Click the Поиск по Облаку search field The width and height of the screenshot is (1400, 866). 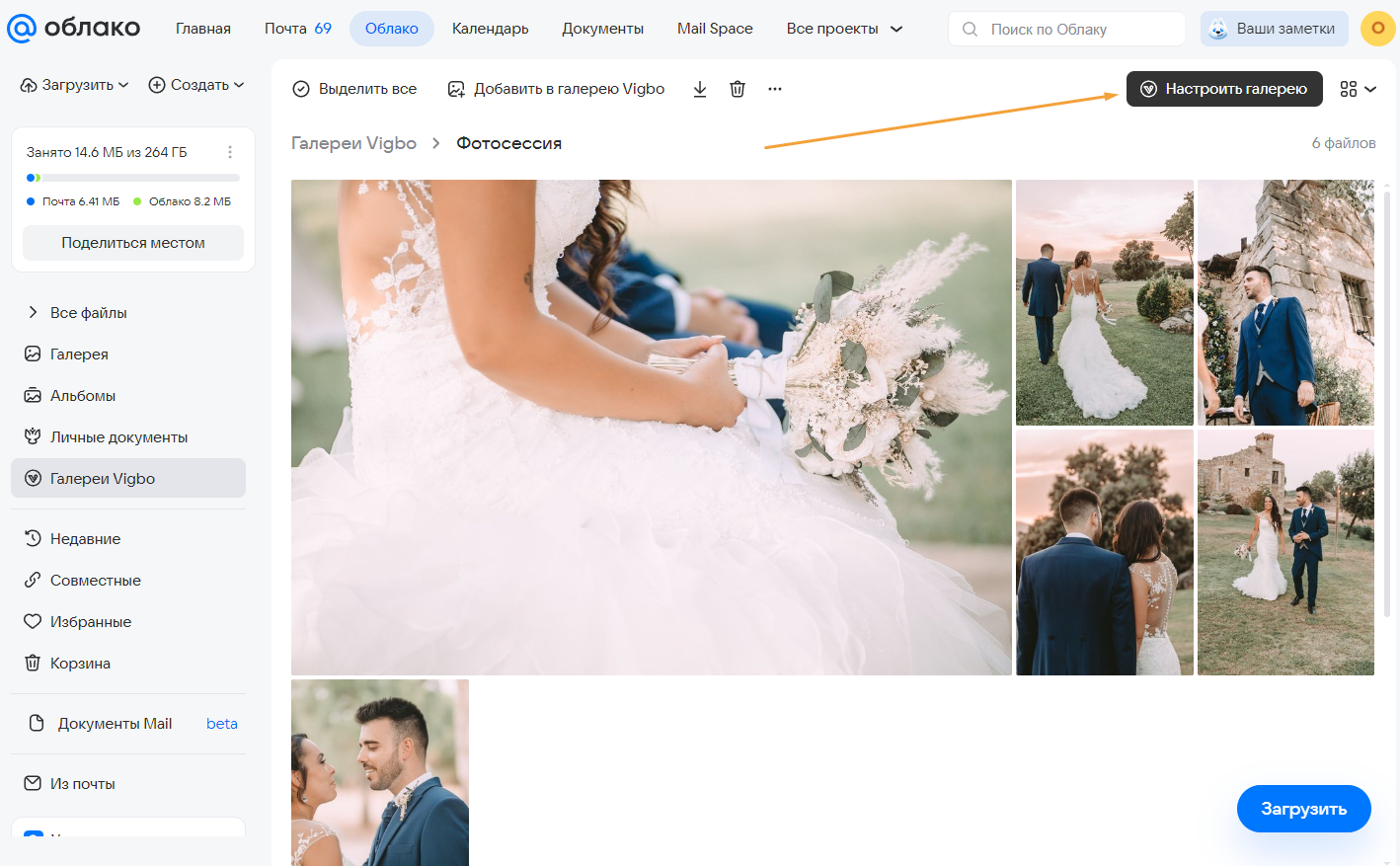1076,29
